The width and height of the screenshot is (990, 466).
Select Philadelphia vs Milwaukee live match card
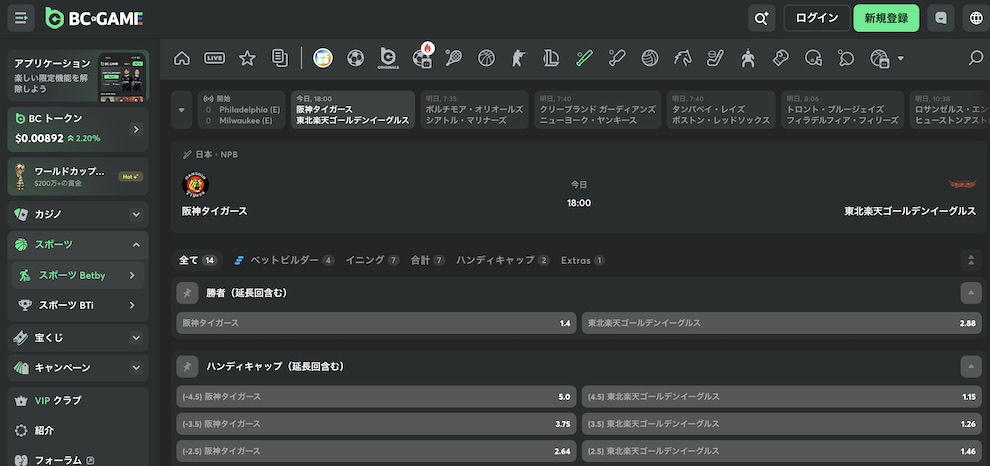point(241,110)
